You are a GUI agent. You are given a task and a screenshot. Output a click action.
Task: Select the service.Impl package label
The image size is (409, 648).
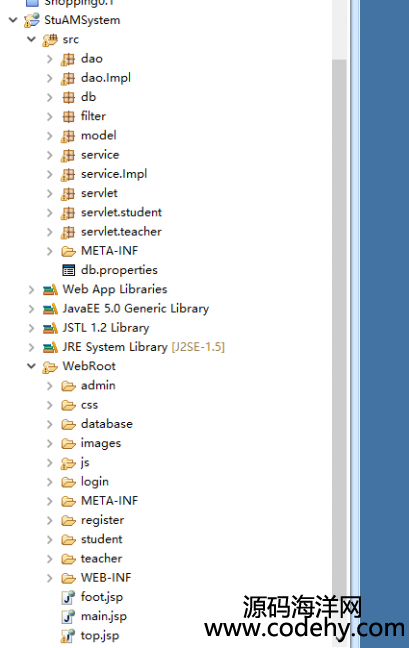click(x=114, y=174)
